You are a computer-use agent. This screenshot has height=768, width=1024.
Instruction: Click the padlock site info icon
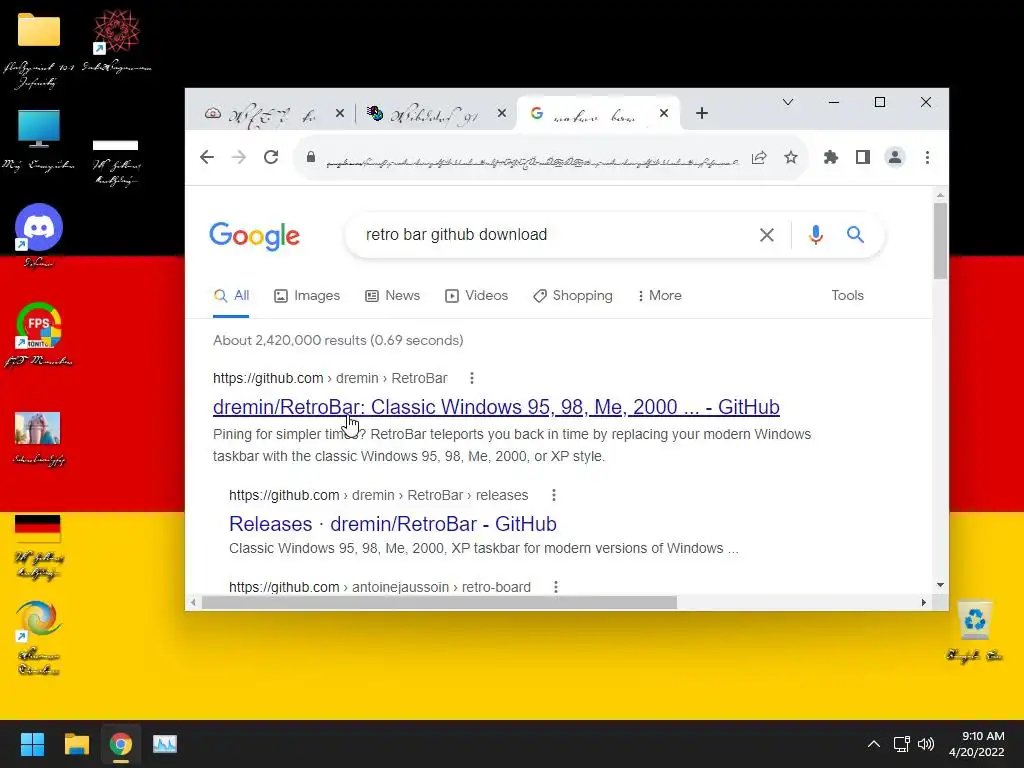coord(311,157)
